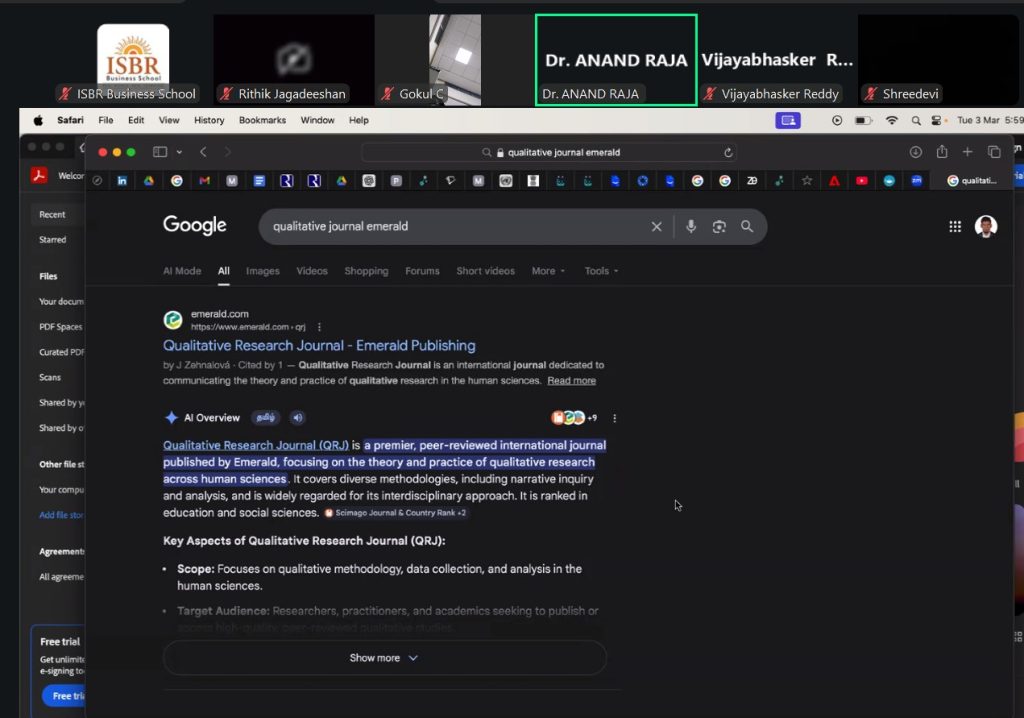Open Google Lens image search icon
1024x718 pixels.
coord(718,227)
